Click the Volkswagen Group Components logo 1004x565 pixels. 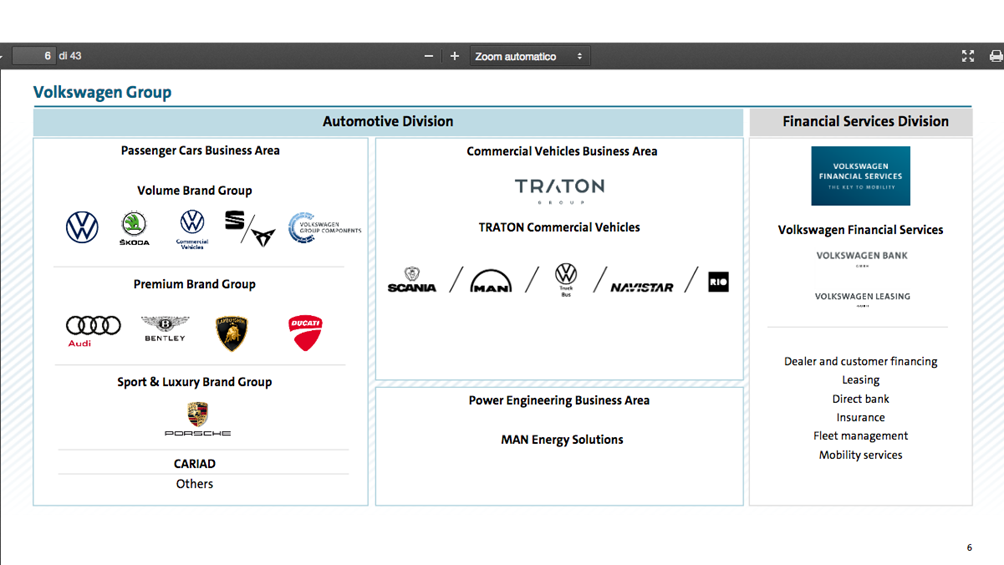coord(325,228)
